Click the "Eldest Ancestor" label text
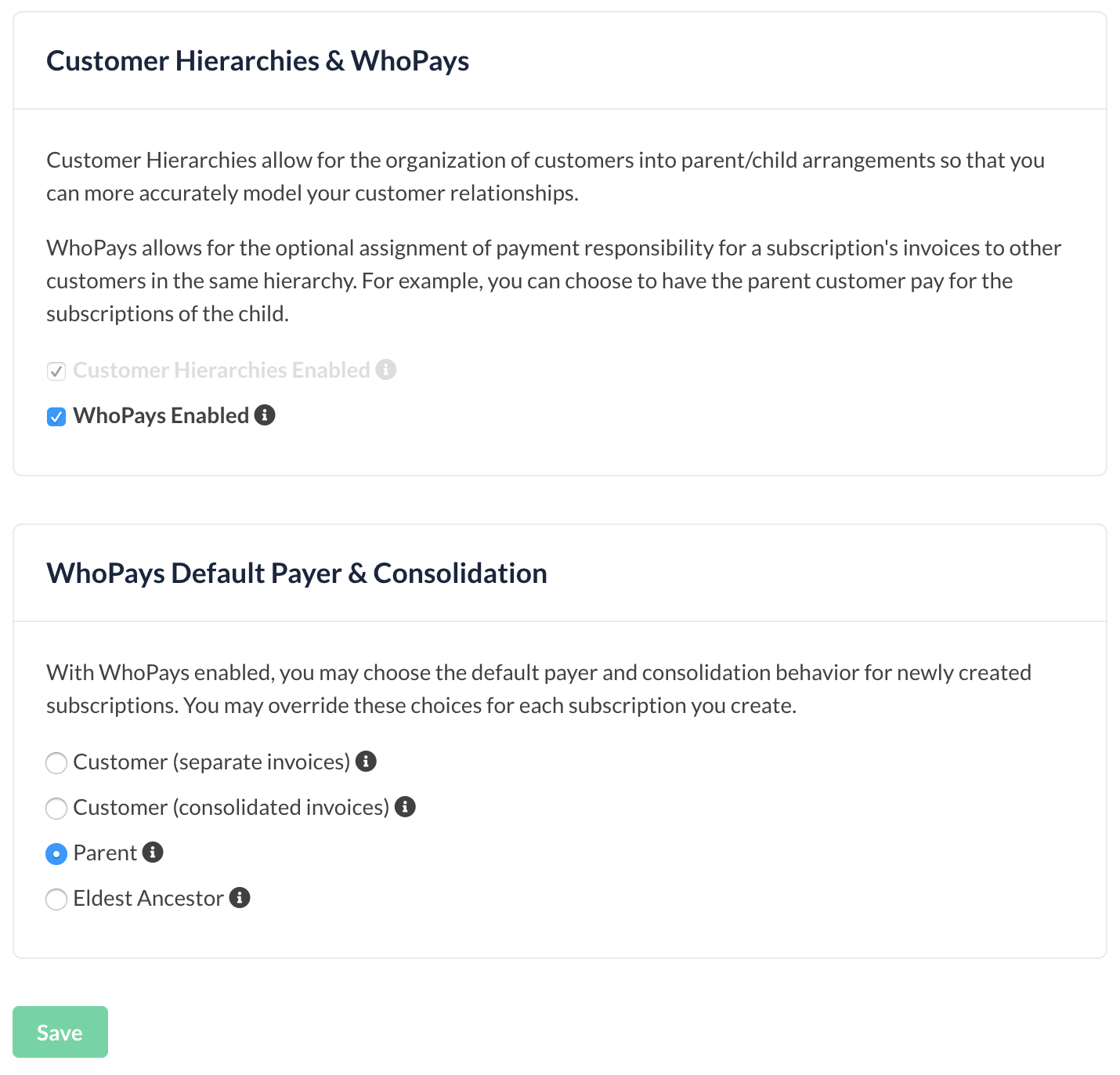This screenshot has height=1075, width=1120. (x=148, y=898)
